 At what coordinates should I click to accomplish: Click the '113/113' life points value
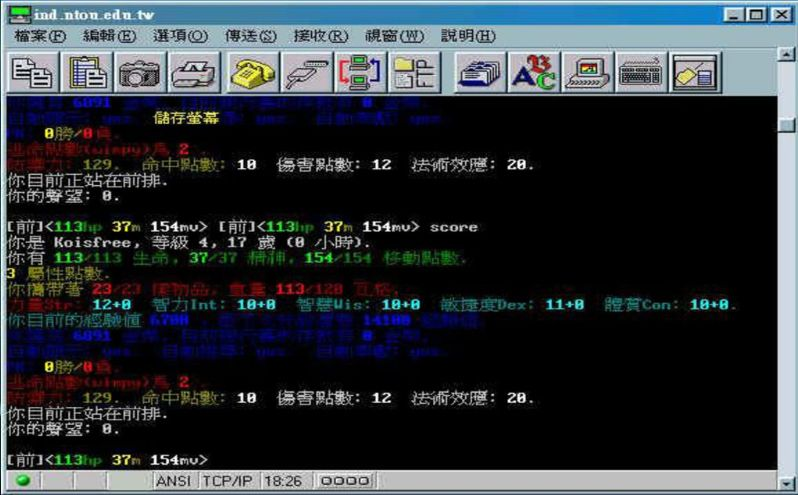(88, 258)
